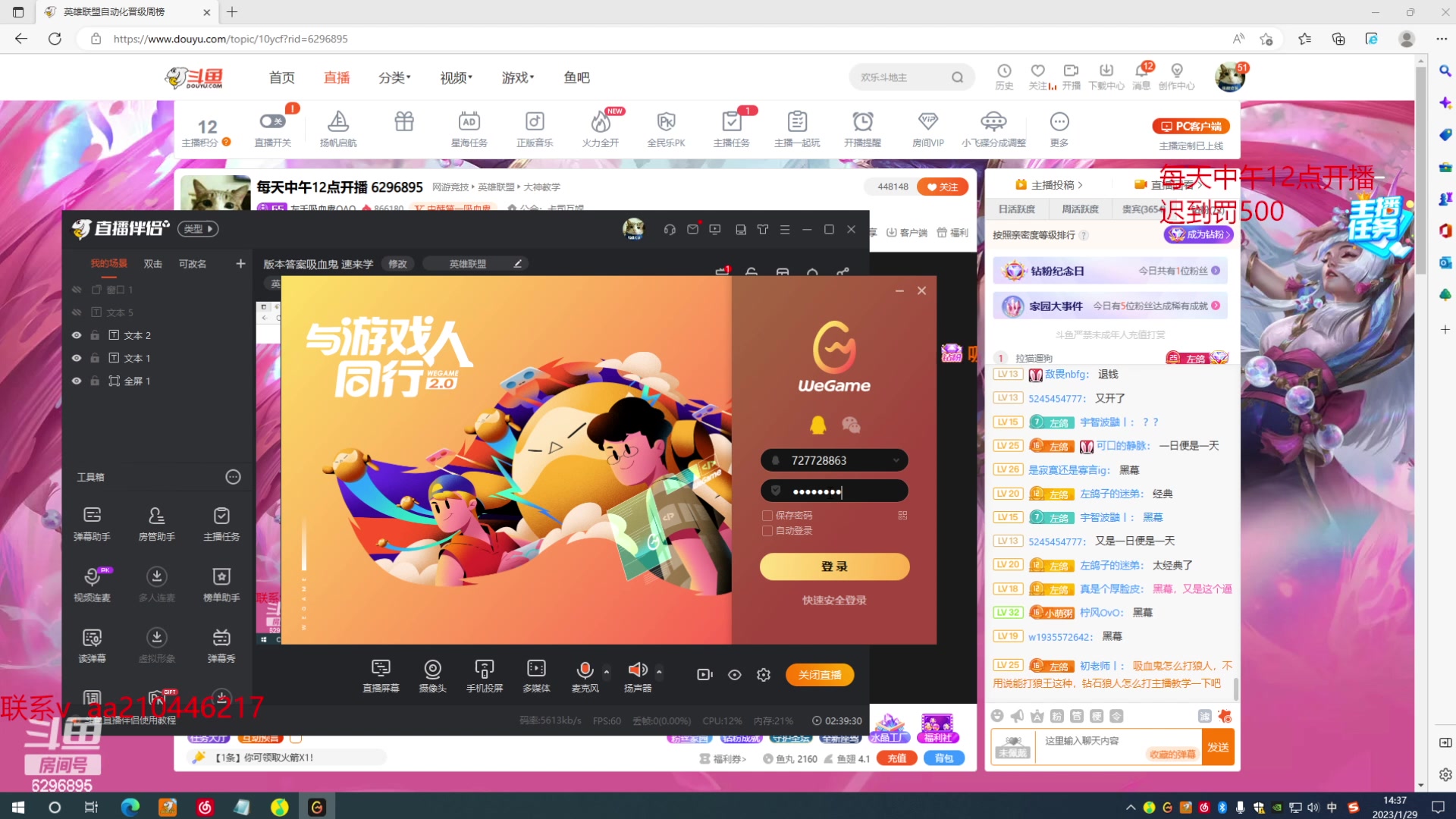Switch to 双击 scene tab
The image size is (1456, 819).
coord(152,264)
